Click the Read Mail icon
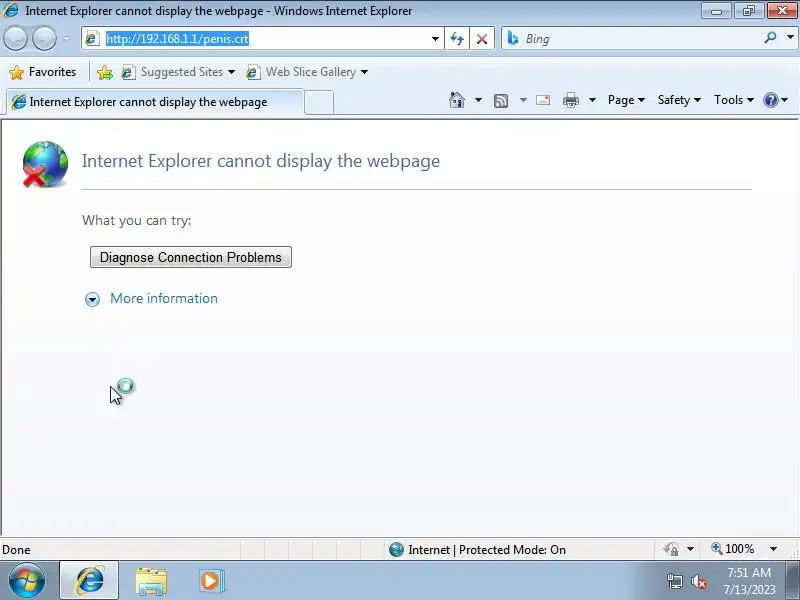 click(x=543, y=100)
